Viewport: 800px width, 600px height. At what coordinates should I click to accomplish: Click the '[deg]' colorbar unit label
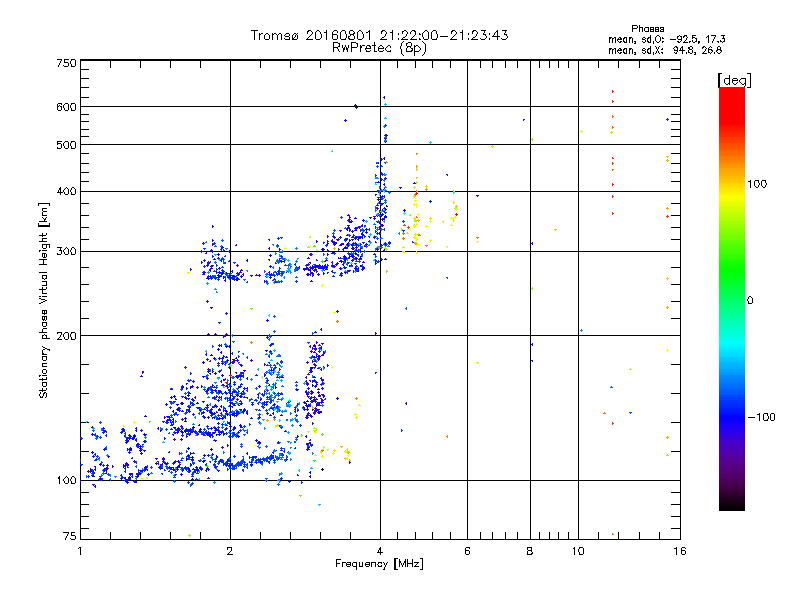(734, 80)
